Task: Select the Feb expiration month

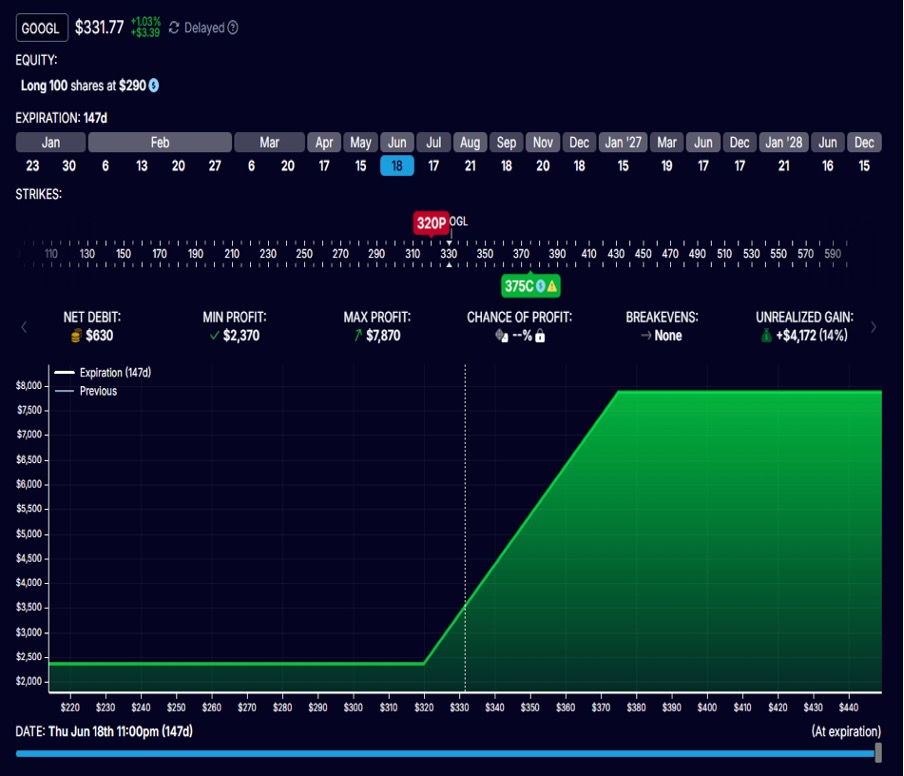Action: (x=160, y=143)
